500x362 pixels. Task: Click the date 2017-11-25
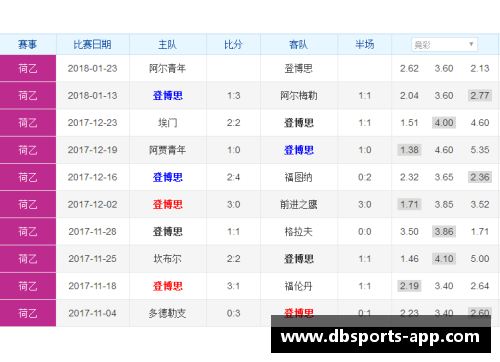[92, 259]
